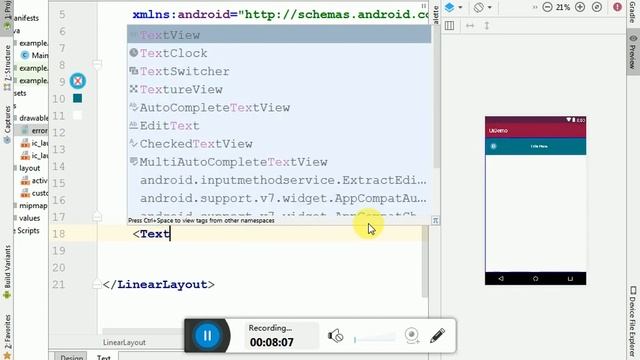Open the recorder pencil annotation tool

pos(437,336)
